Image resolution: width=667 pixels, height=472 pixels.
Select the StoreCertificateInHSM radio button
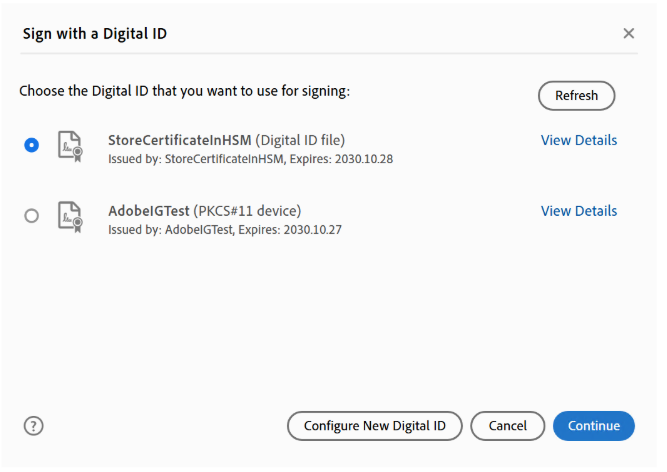tap(31, 145)
